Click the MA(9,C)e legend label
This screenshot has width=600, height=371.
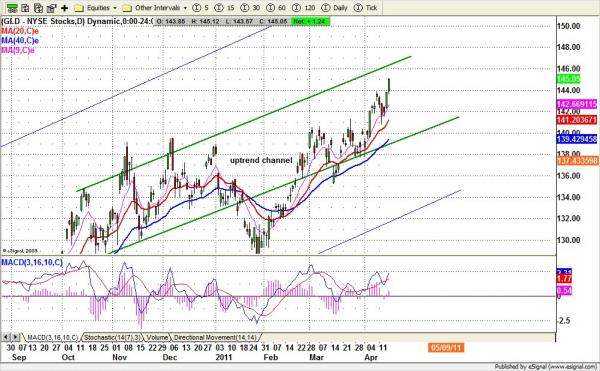pos(18,50)
